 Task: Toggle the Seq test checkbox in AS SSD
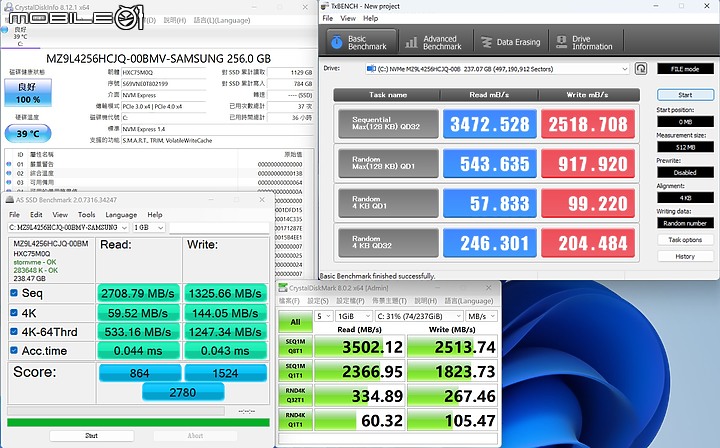pos(14,293)
